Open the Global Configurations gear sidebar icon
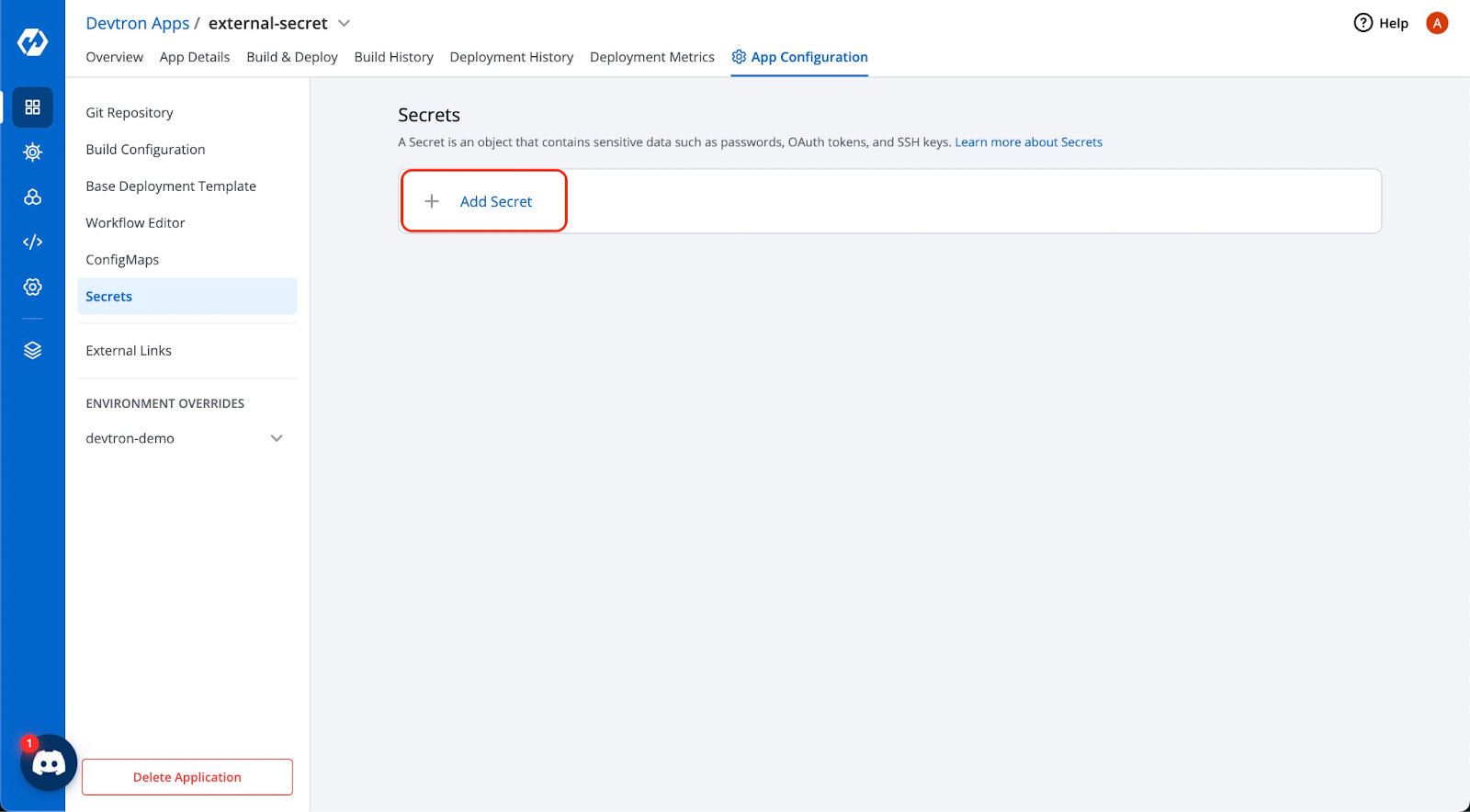This screenshot has width=1470, height=812. (33, 288)
